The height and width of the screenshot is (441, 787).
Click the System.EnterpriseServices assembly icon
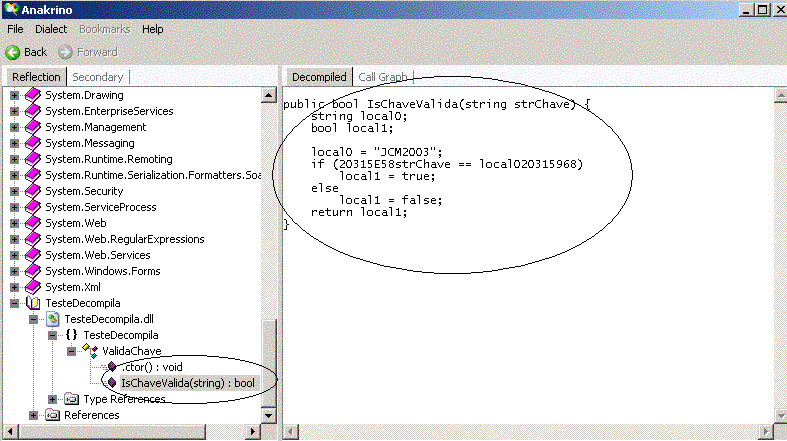click(x=33, y=111)
